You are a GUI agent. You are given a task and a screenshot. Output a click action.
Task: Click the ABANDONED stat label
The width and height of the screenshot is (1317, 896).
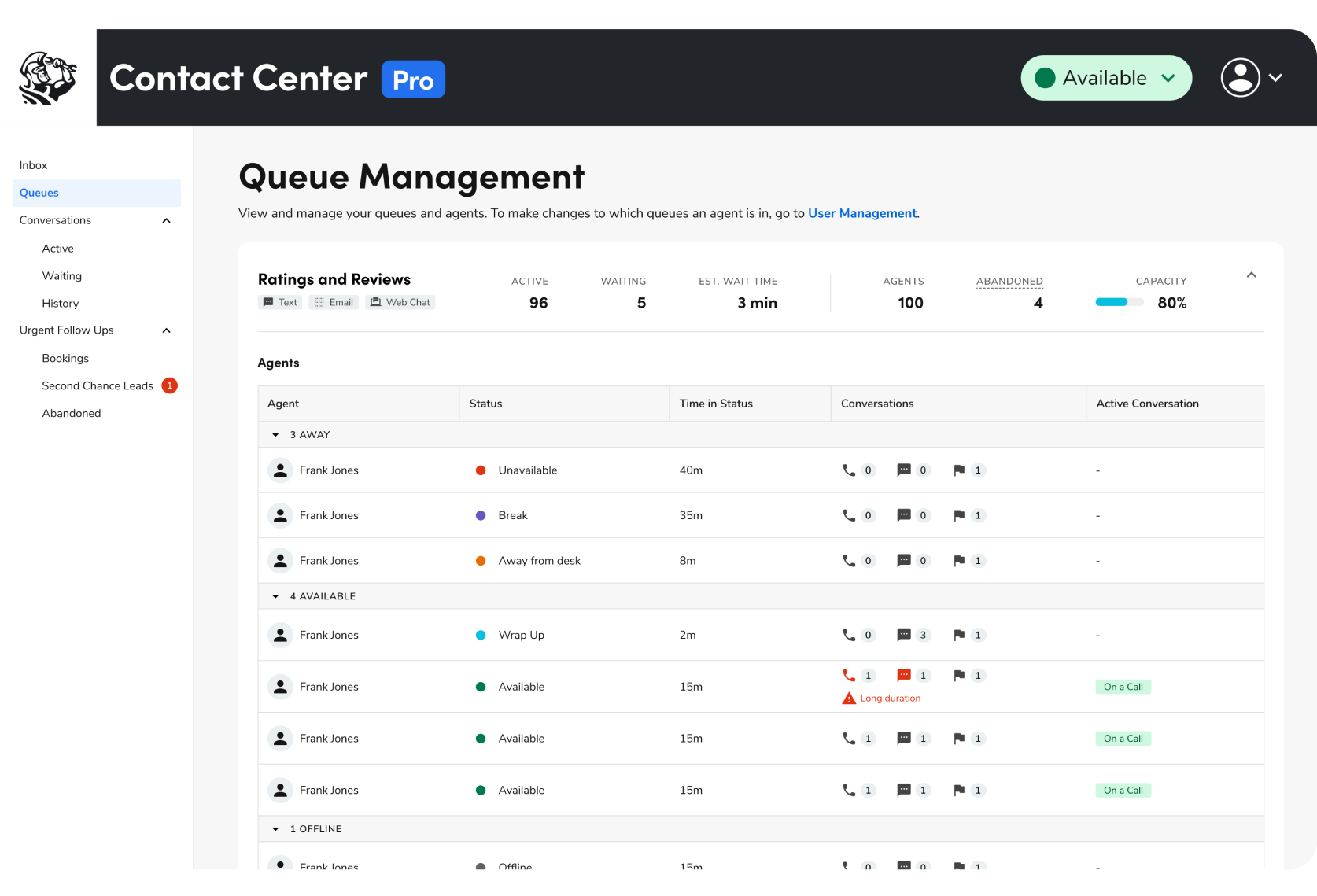coord(1009,281)
